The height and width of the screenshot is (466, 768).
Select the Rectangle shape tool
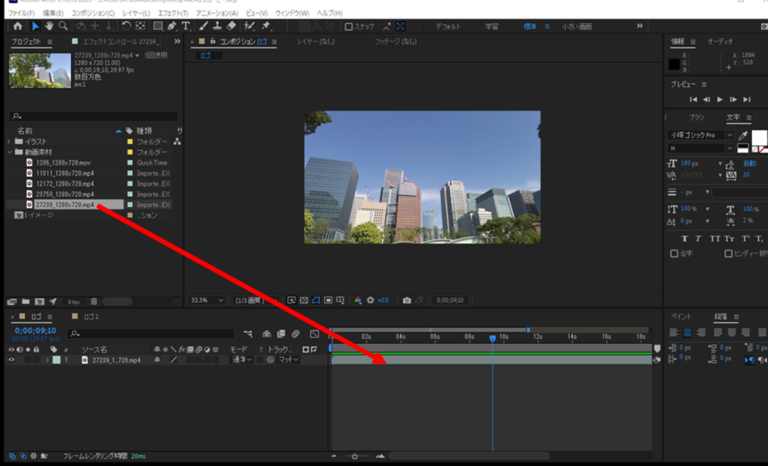coord(158,26)
